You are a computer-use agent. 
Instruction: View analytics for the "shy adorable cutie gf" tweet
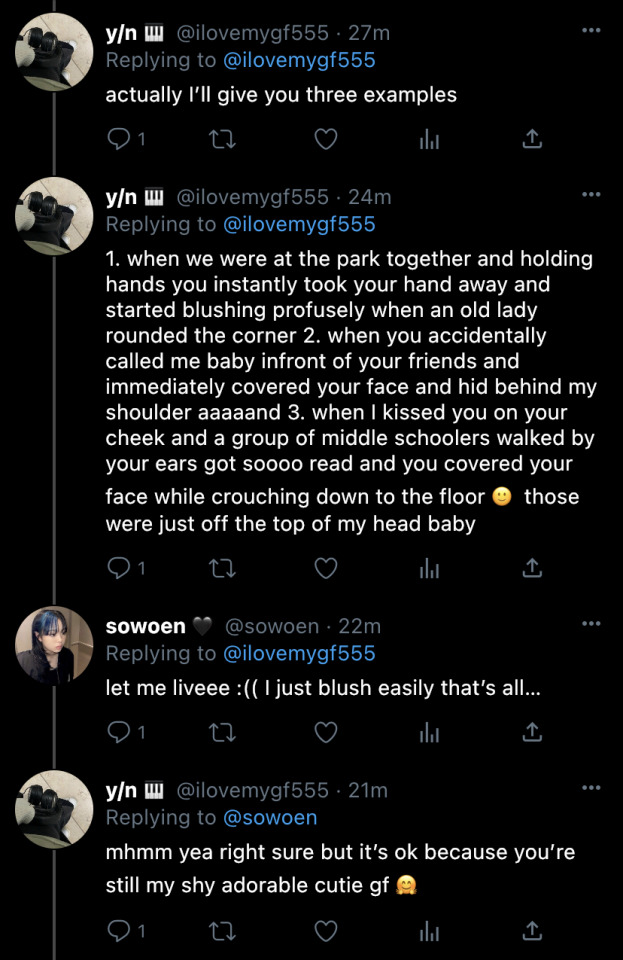[x=430, y=932]
